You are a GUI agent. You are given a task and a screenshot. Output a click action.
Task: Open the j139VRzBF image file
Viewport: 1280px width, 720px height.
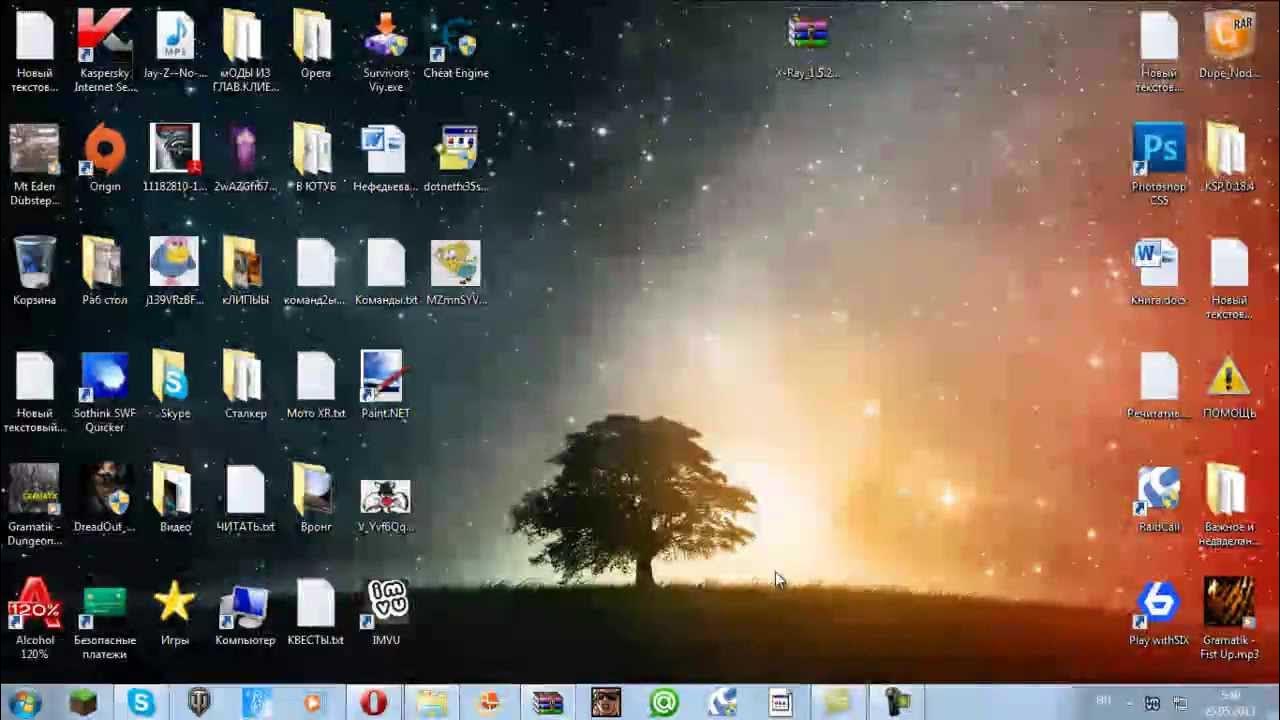[175, 262]
